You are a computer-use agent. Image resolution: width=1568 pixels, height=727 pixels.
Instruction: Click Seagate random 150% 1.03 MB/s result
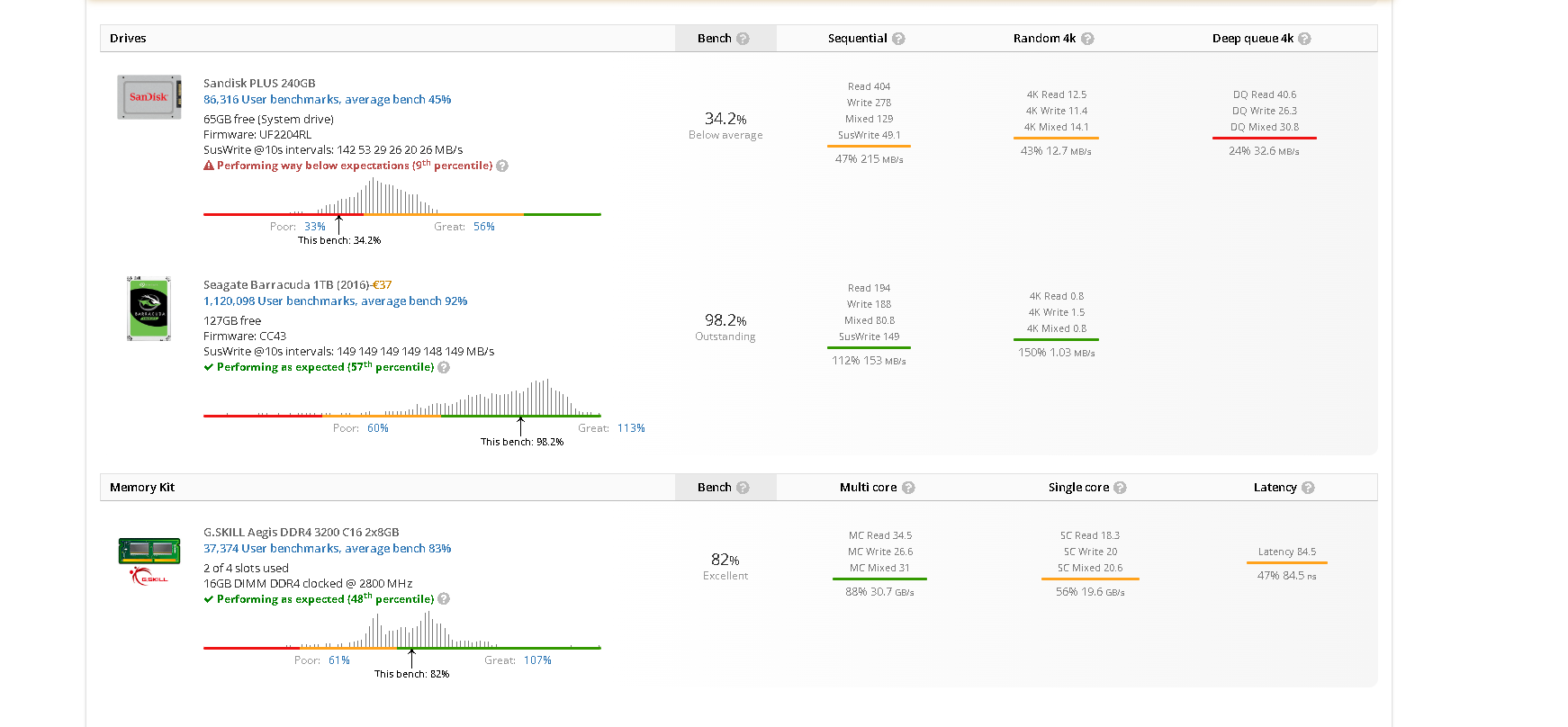coord(1057,353)
